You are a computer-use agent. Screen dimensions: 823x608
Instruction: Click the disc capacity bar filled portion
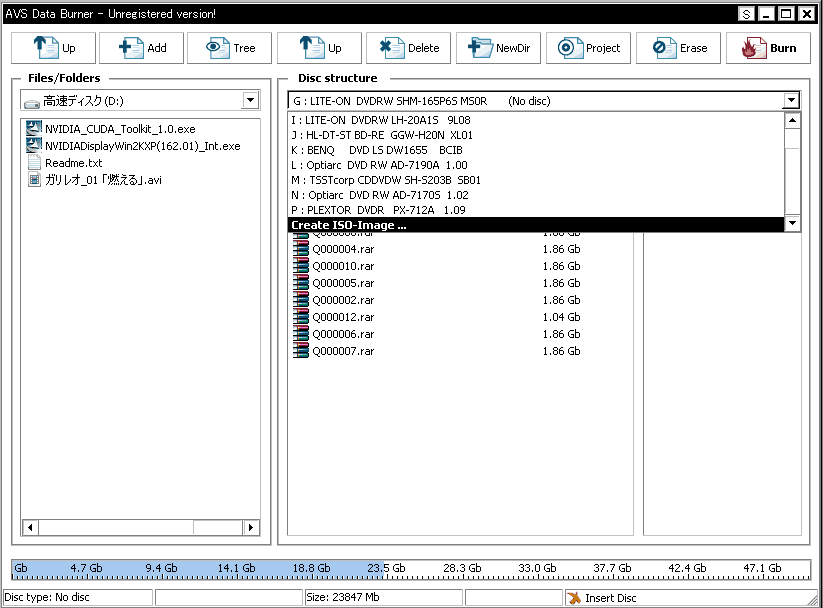(198, 569)
